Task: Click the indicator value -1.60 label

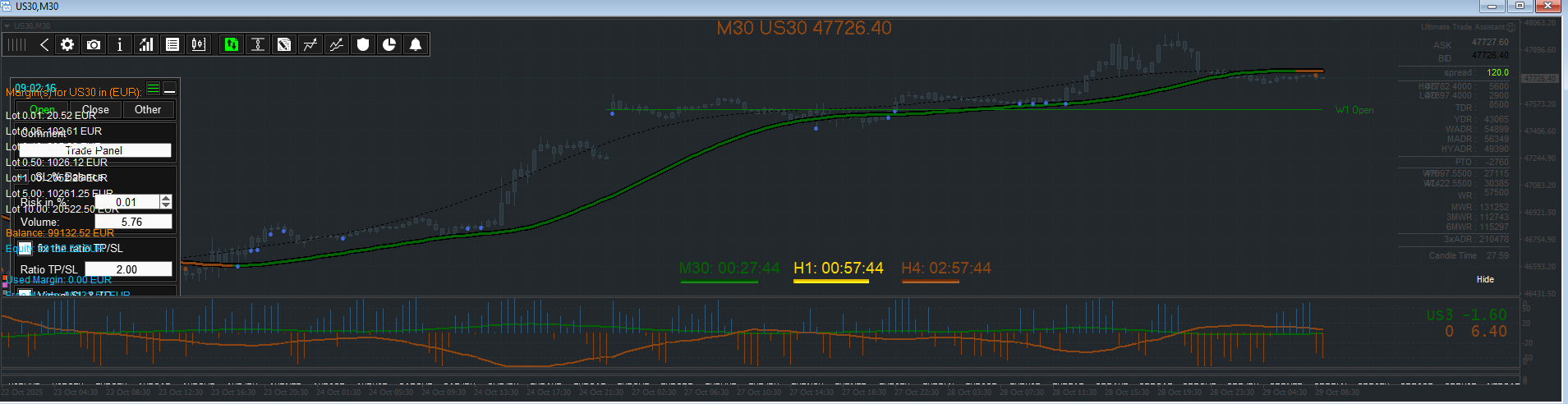Action: click(1484, 314)
